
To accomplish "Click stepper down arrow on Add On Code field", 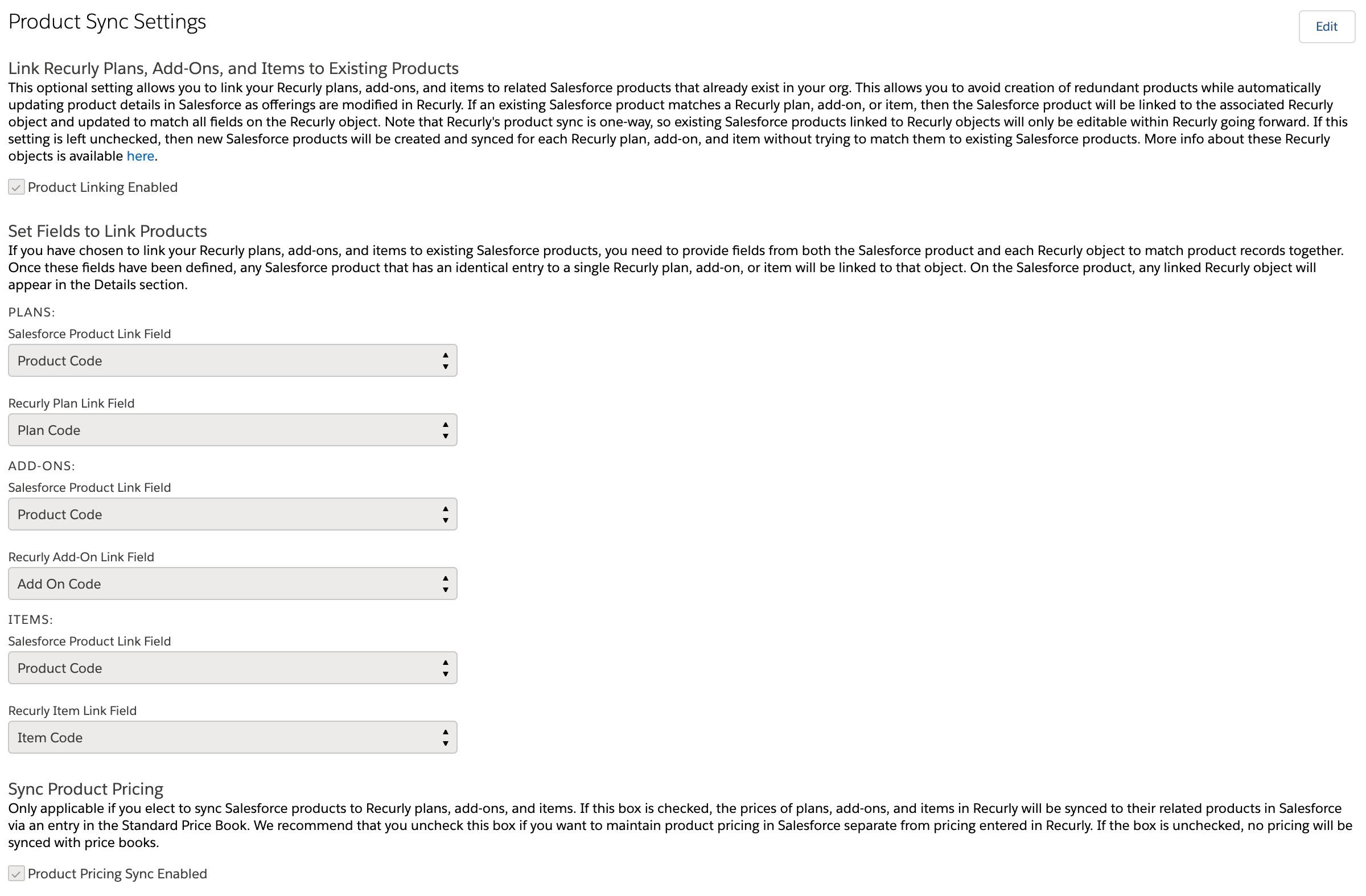I will pyautogui.click(x=446, y=589).
